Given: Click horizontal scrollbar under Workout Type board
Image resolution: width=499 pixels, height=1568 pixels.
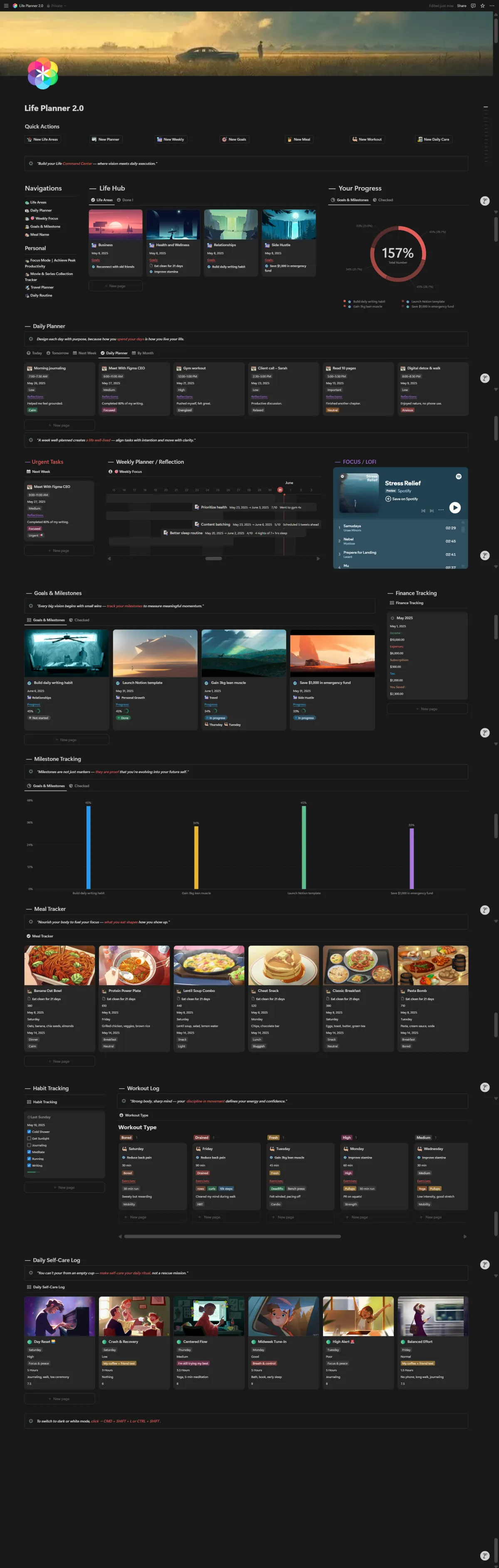Looking at the screenshot, I should pyautogui.click(x=232, y=1236).
